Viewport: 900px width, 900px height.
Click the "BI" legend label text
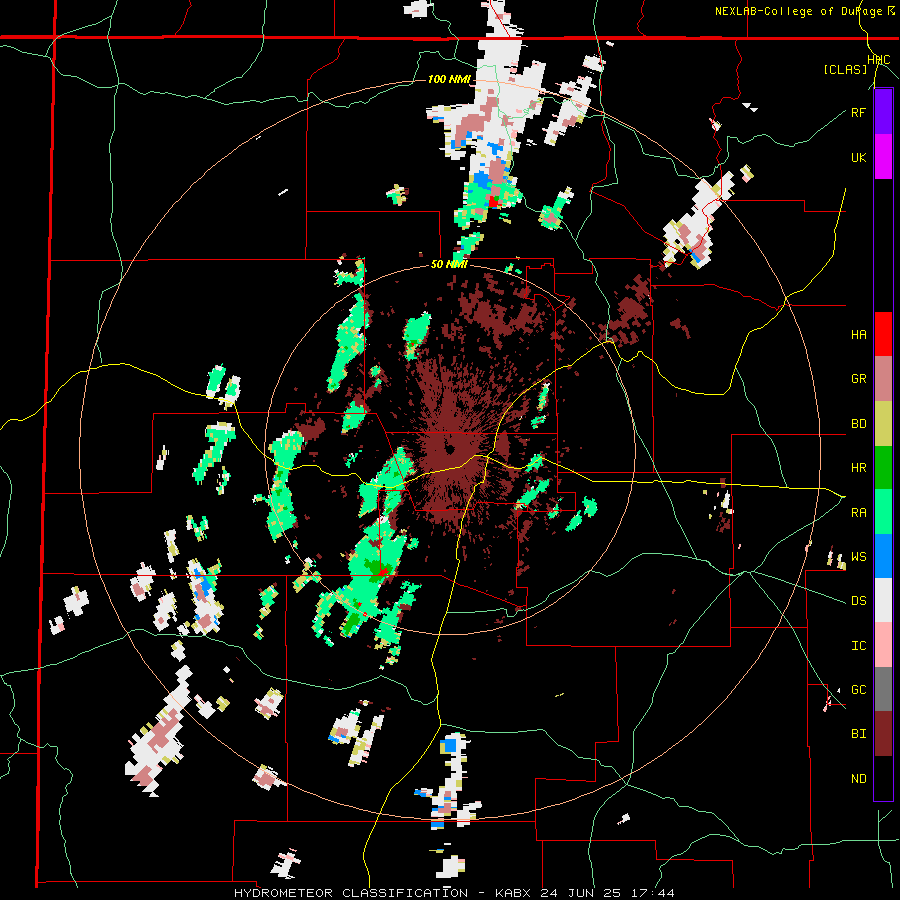pyautogui.click(x=859, y=734)
